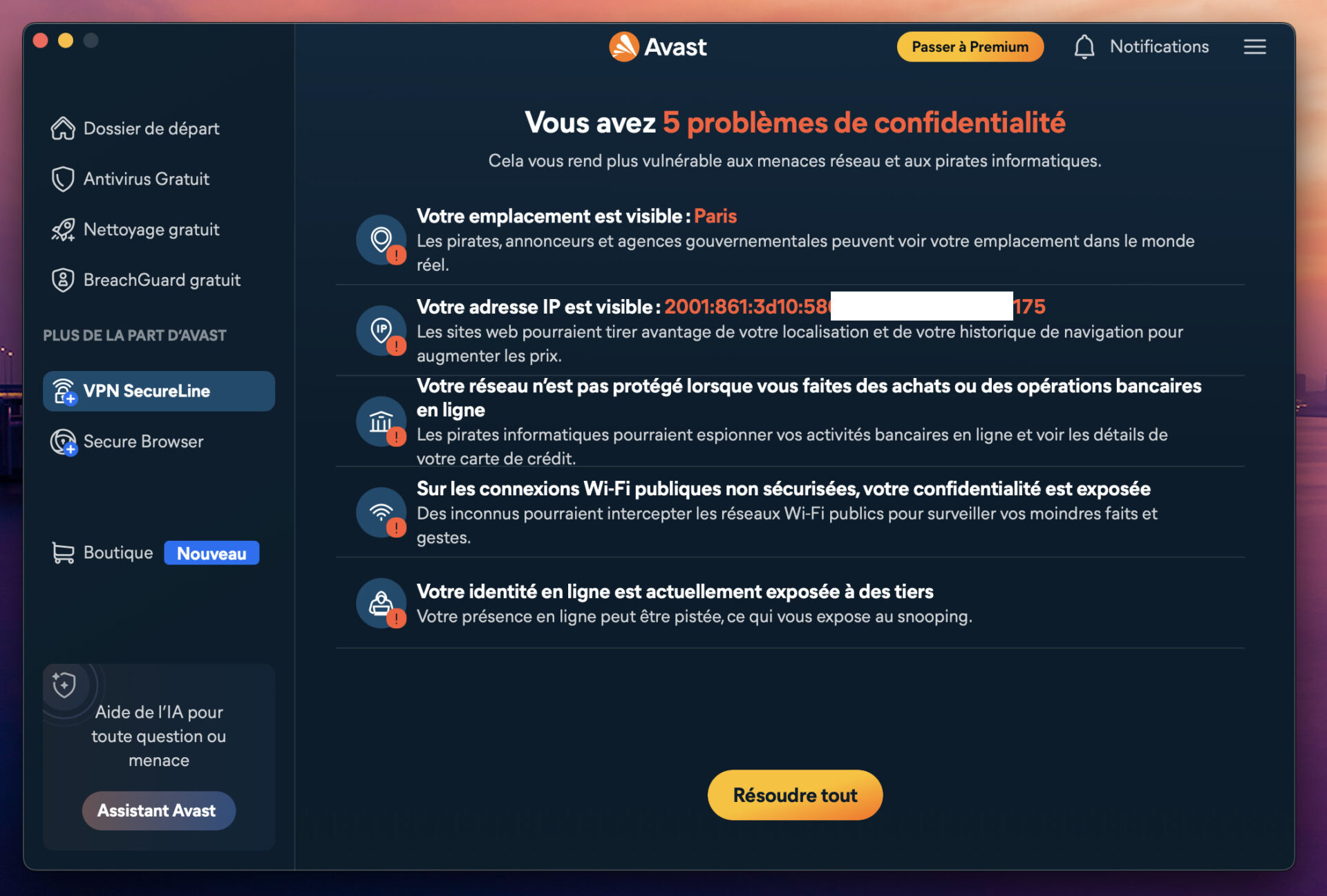Viewport: 1327px width, 896px height.
Task: Click '5 problèmes de confidentialité' title
Action: (864, 123)
